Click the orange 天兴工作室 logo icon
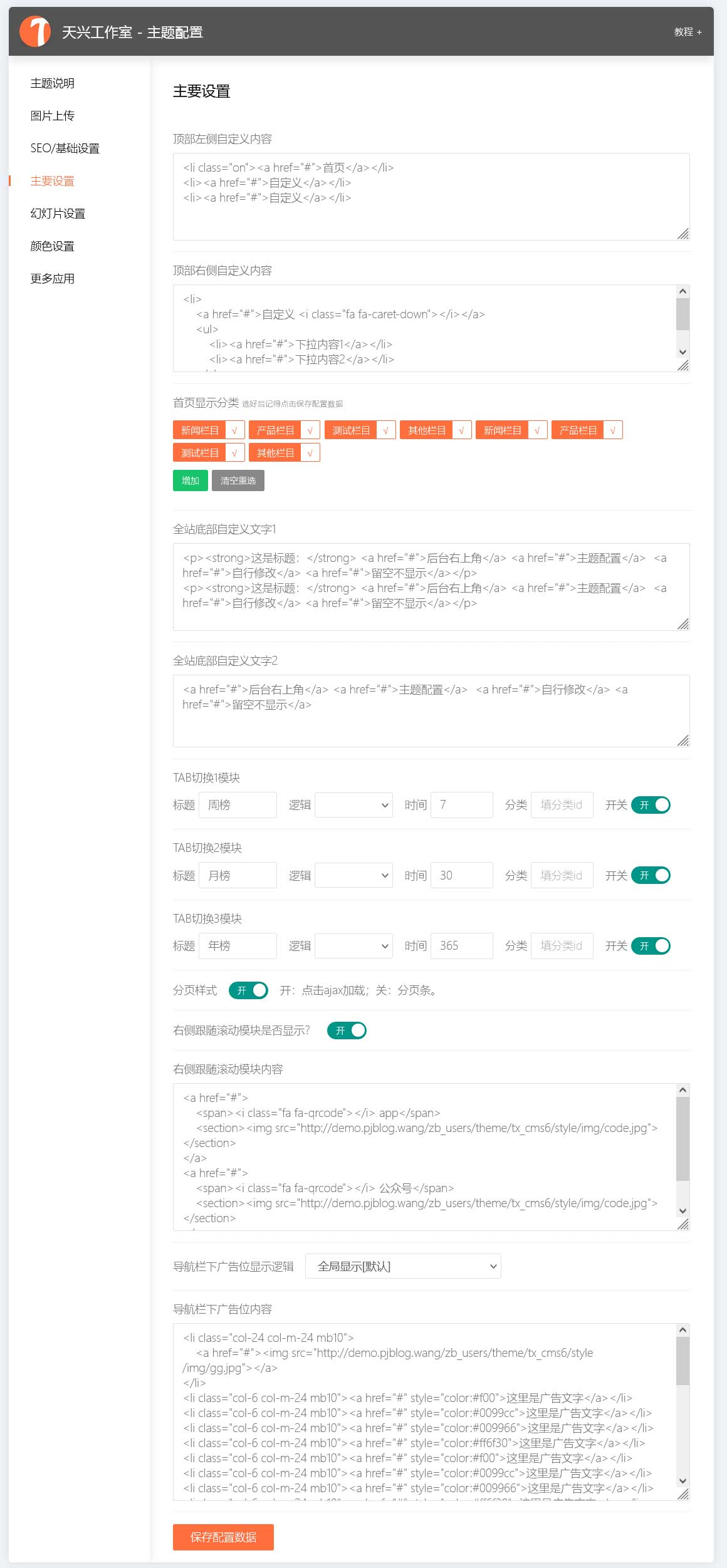 click(35, 31)
